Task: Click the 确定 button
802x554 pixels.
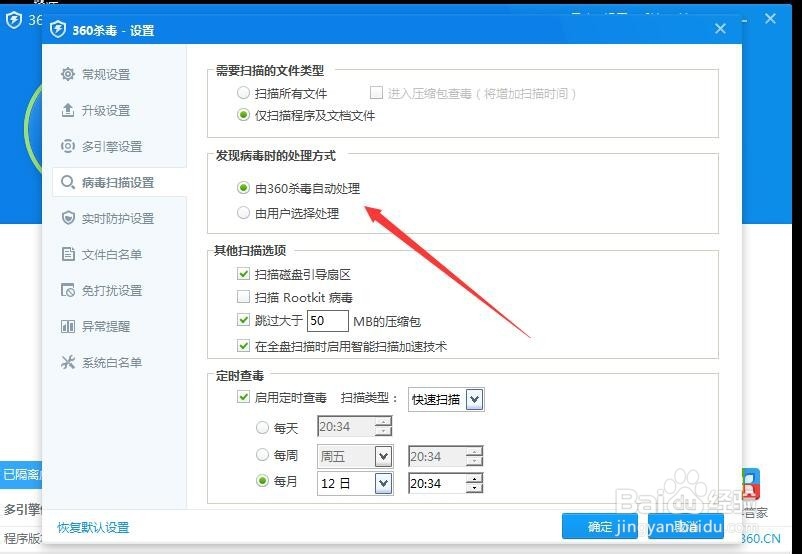Action: click(x=599, y=526)
